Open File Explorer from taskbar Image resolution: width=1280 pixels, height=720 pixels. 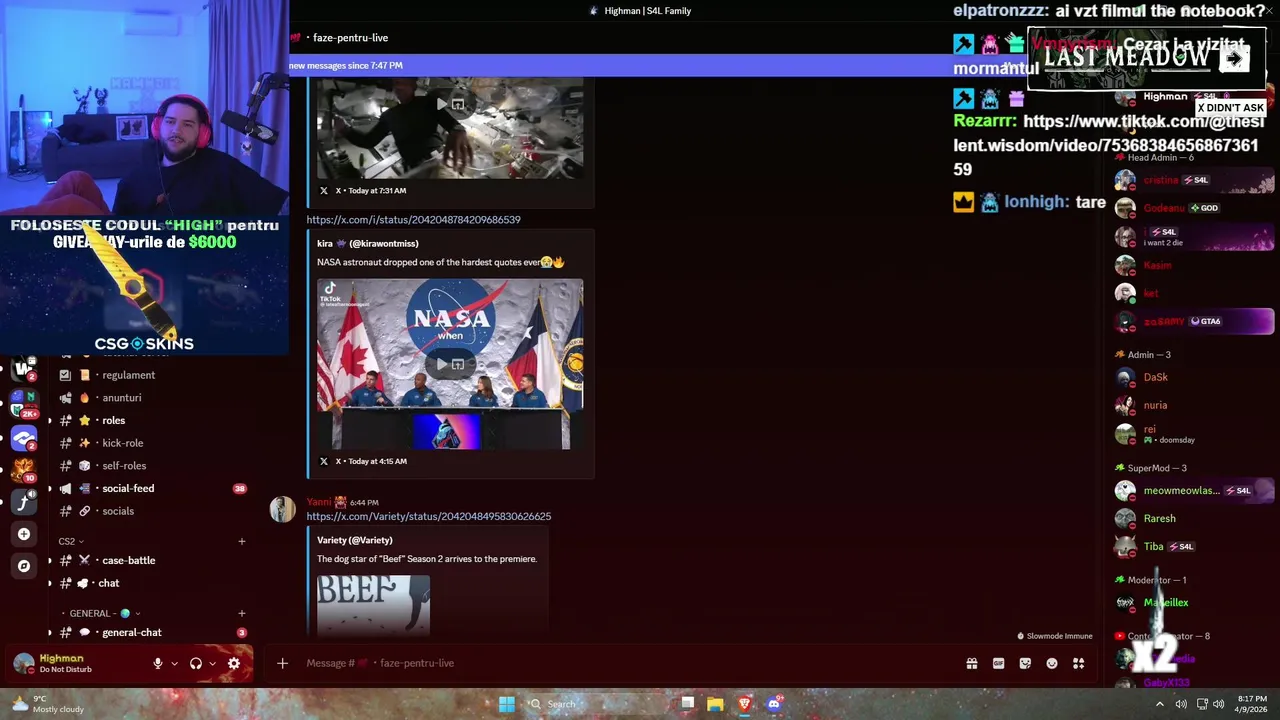[x=715, y=704]
